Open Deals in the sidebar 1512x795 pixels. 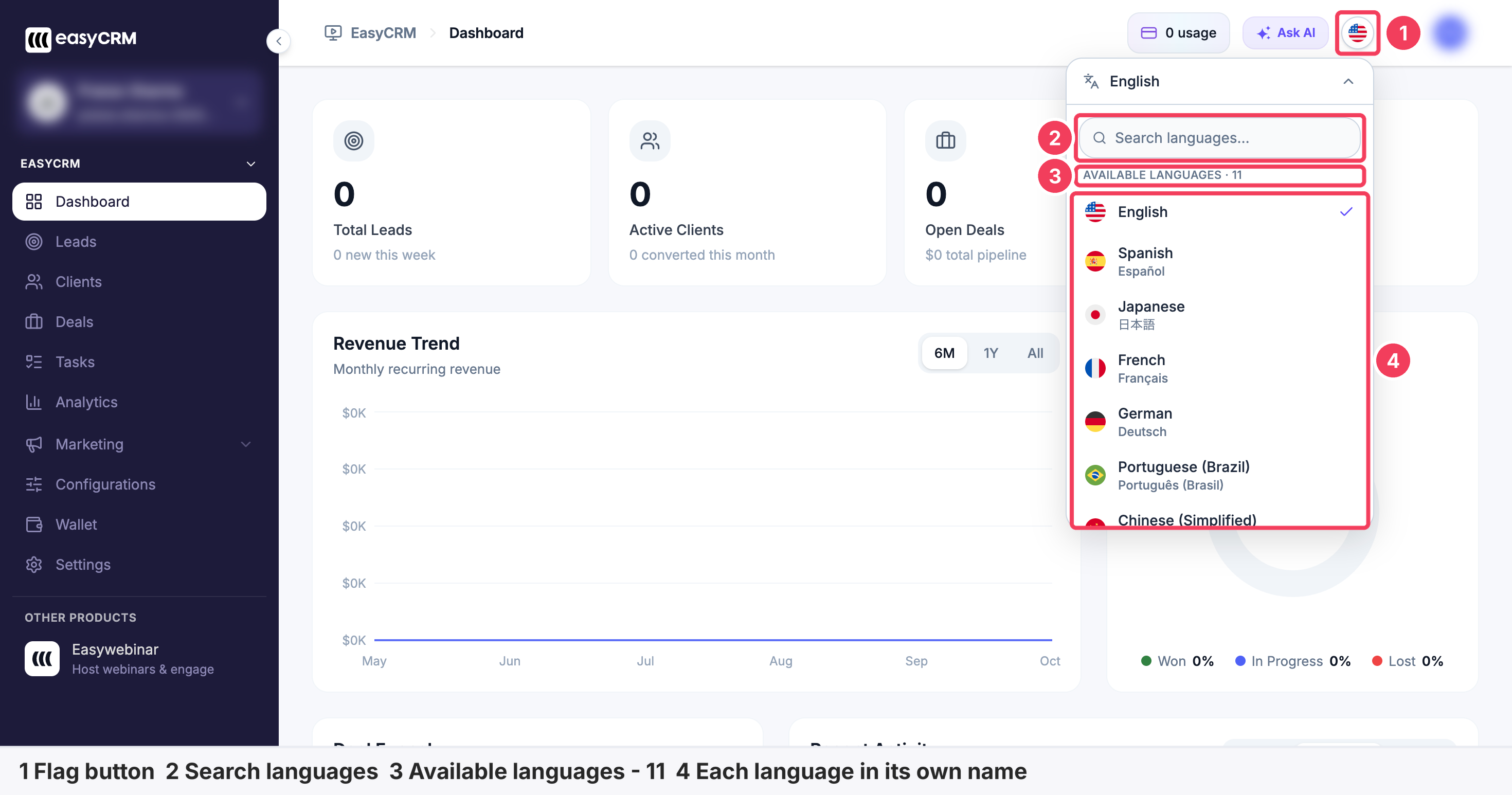(x=139, y=322)
